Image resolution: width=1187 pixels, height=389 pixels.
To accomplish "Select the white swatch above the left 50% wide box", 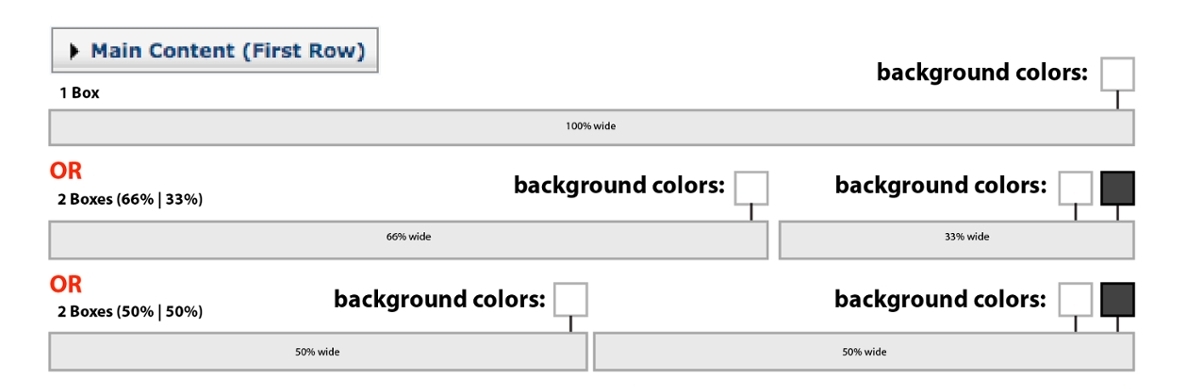I will pyautogui.click(x=570, y=299).
